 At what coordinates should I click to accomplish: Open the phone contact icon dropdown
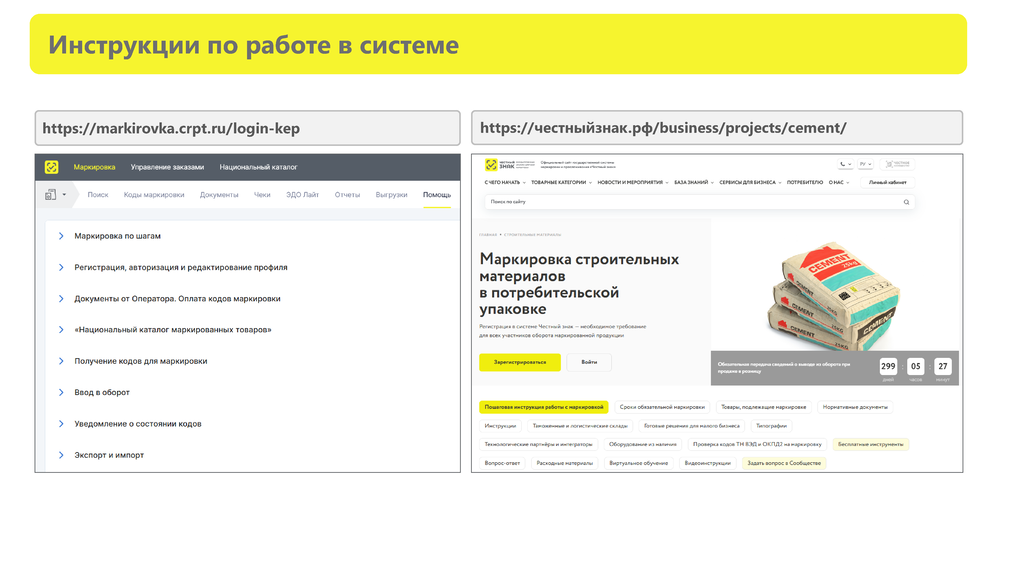click(846, 164)
